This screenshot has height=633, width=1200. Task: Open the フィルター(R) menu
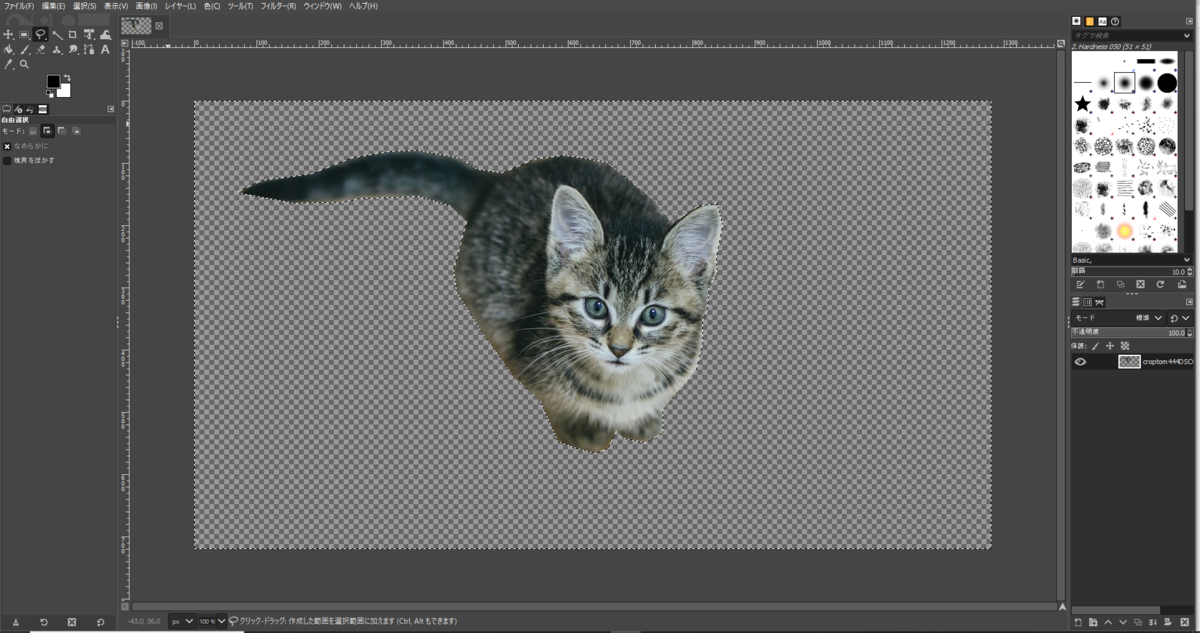[x=278, y=6]
